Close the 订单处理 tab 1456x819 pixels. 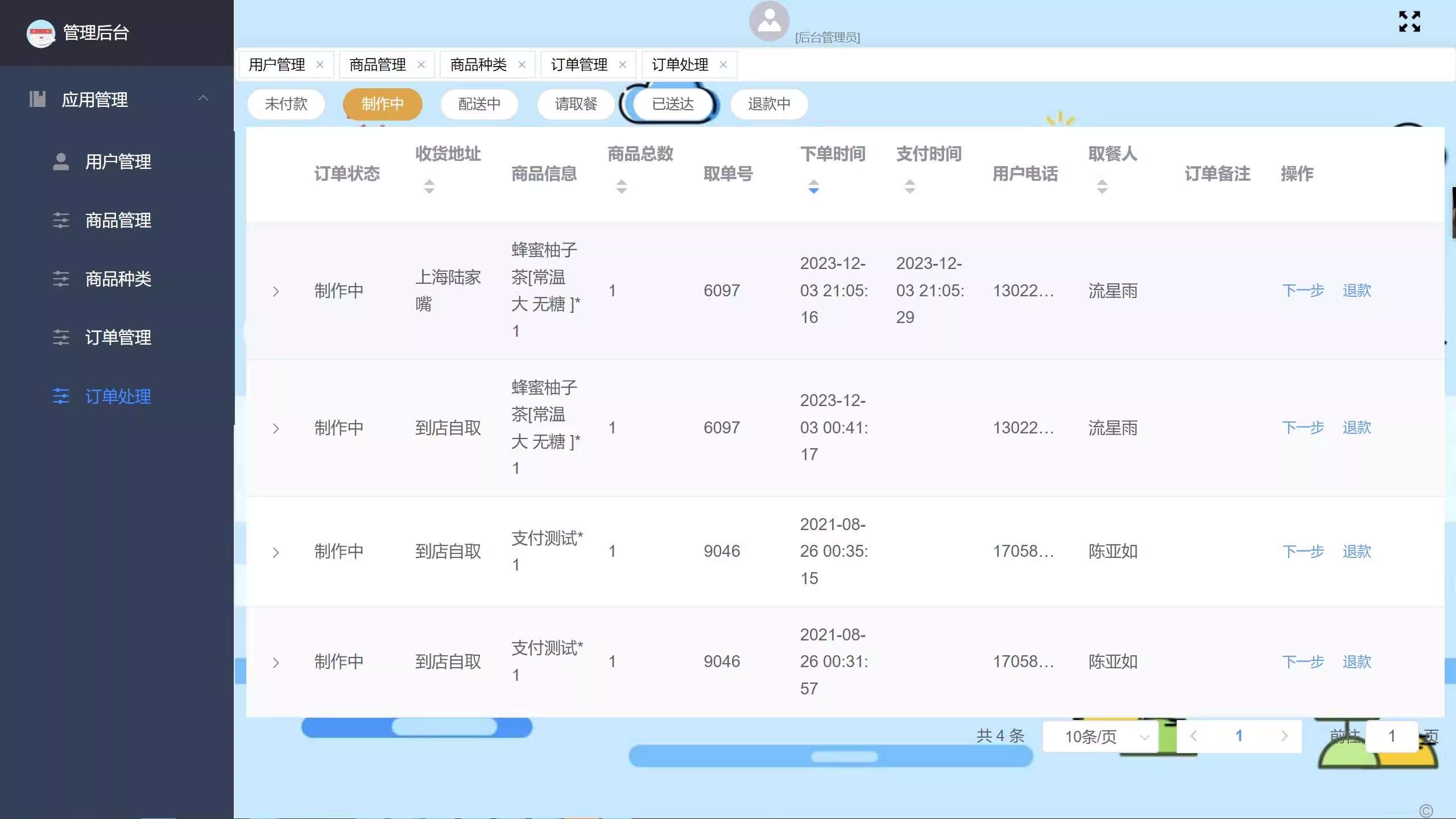pos(723,65)
